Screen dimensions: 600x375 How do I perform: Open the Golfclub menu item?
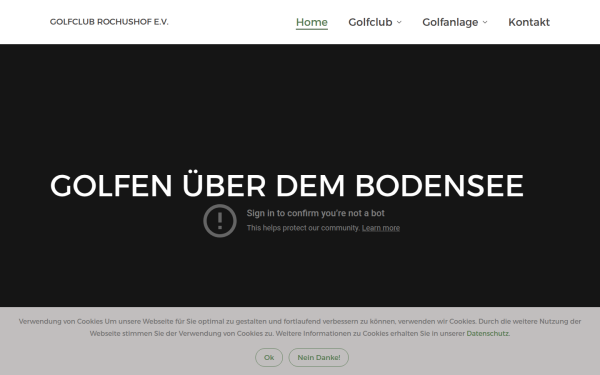(x=370, y=22)
